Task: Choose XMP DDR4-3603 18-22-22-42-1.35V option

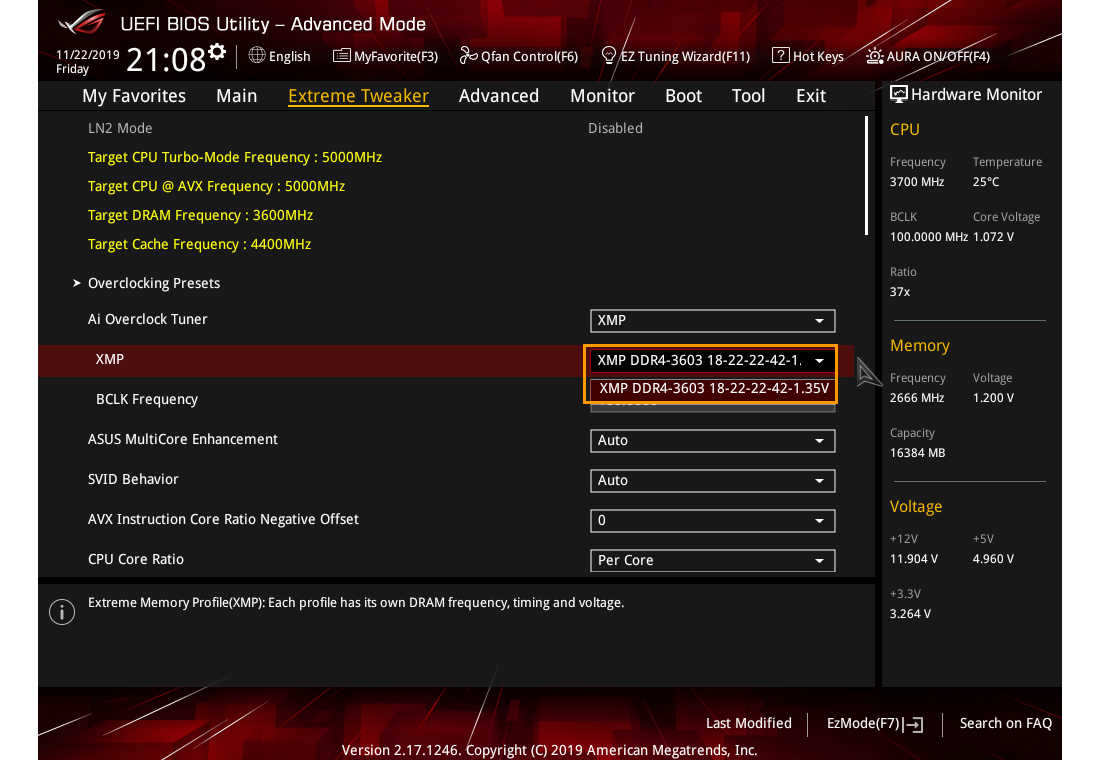Action: (x=713, y=389)
